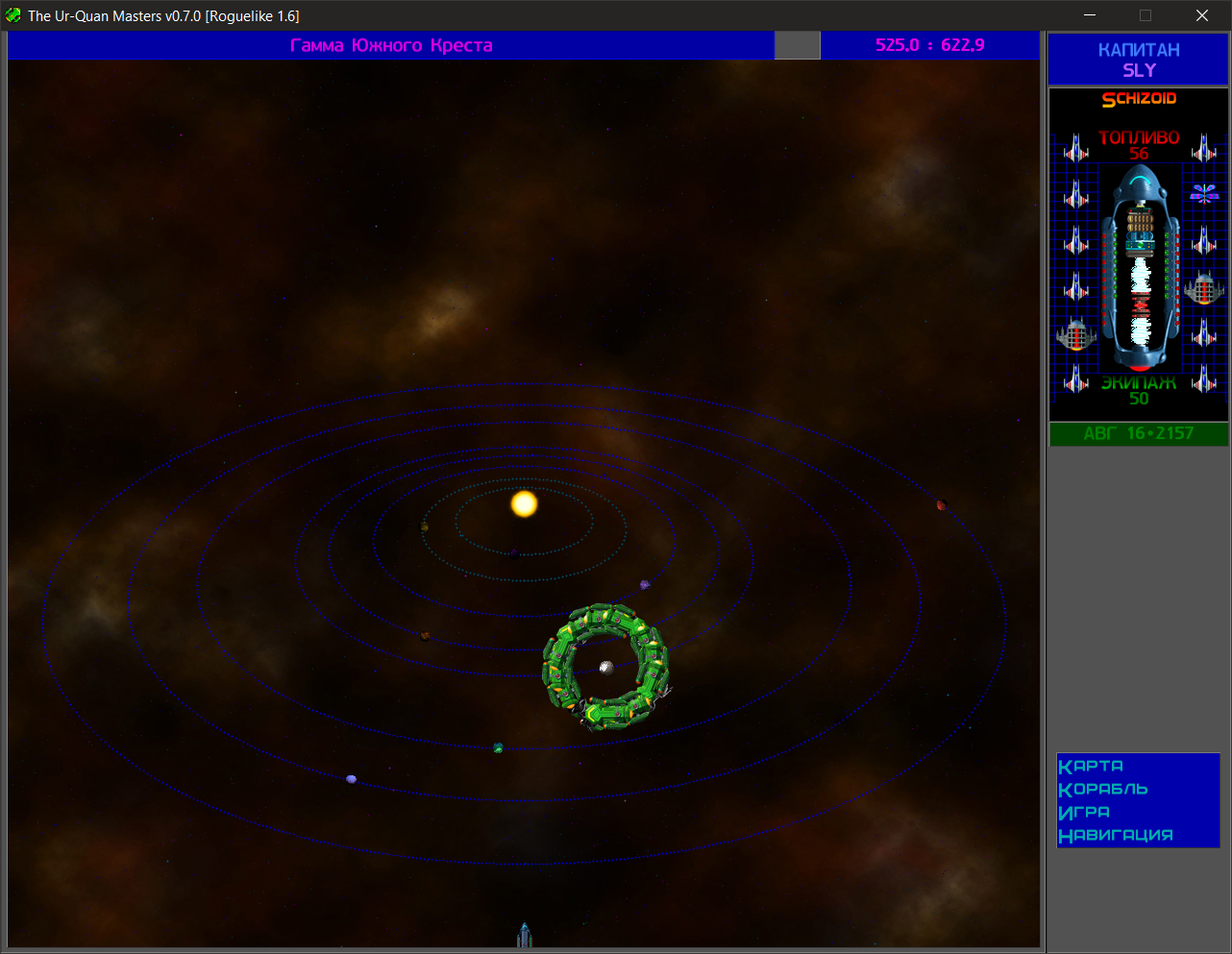This screenshot has height=954, width=1232.
Task: Click the Капитан SLY name panel
Action: [x=1139, y=60]
